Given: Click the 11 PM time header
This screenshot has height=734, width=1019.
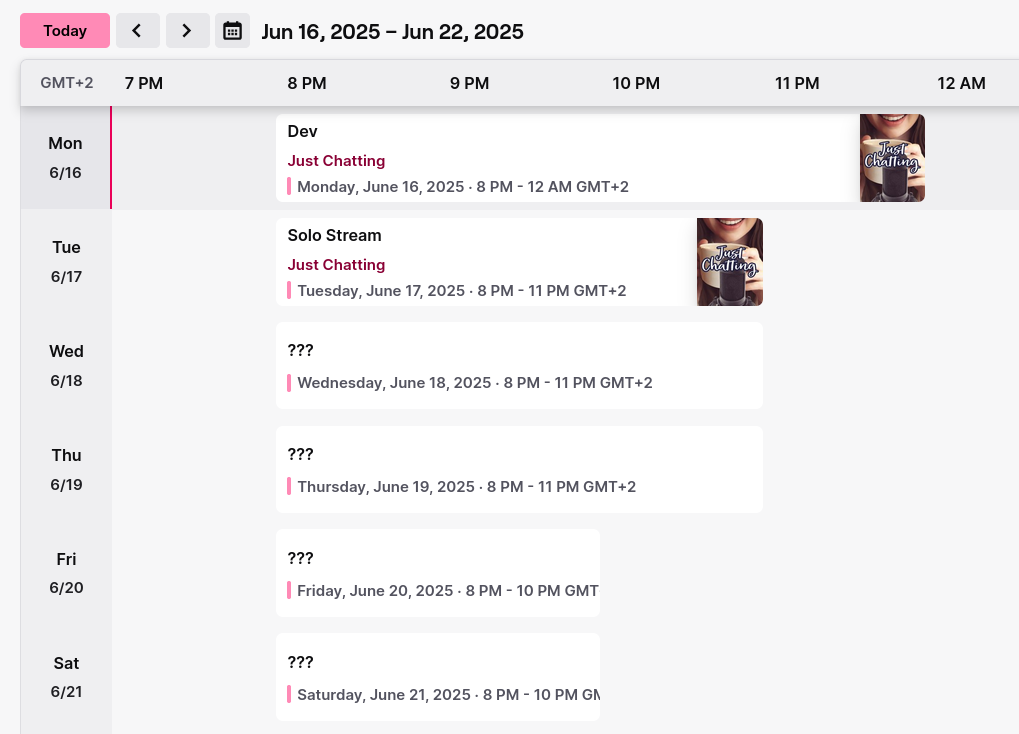Looking at the screenshot, I should pyautogui.click(x=797, y=83).
